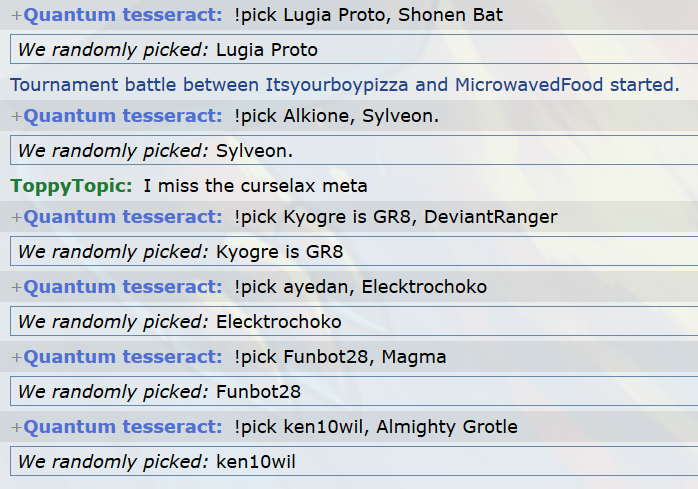The image size is (698, 489).
Task: Click Quantum tesseract username beside ayedan pick command
Action: coord(122,287)
